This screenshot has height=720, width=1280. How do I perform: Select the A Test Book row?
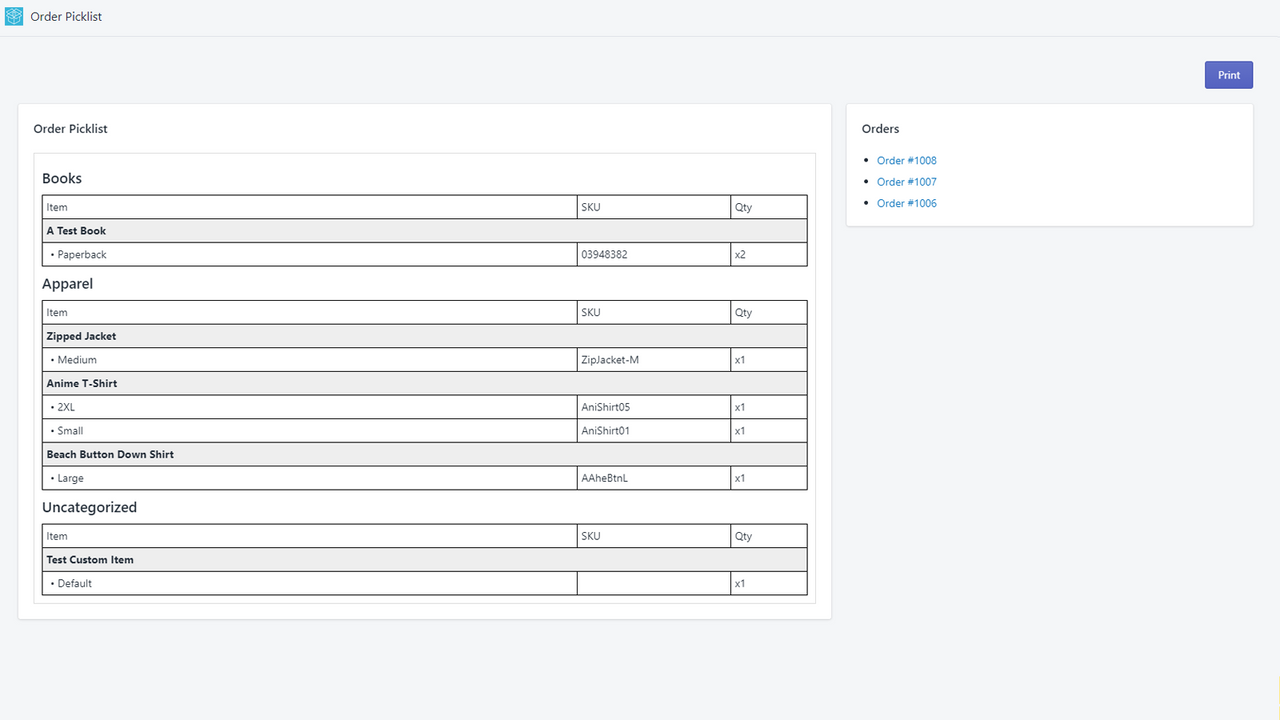(x=424, y=231)
